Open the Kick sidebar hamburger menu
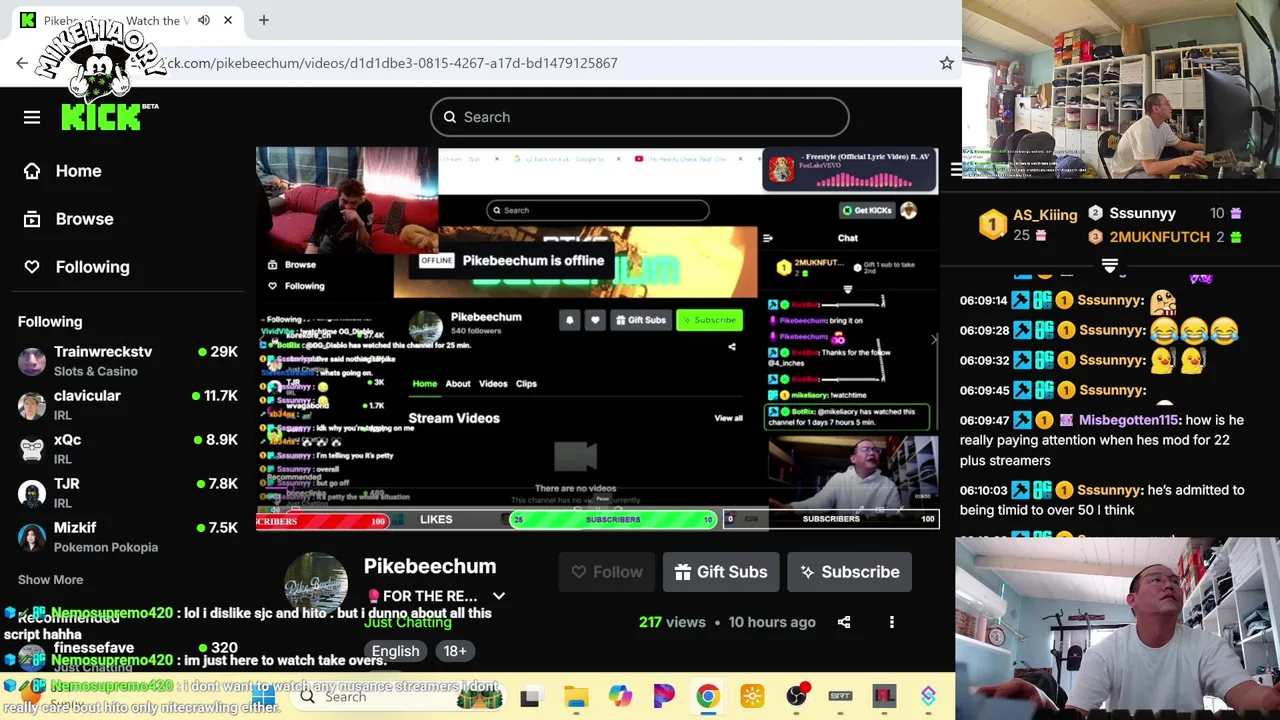Screen dimensions: 1280x720 [x=32, y=117]
